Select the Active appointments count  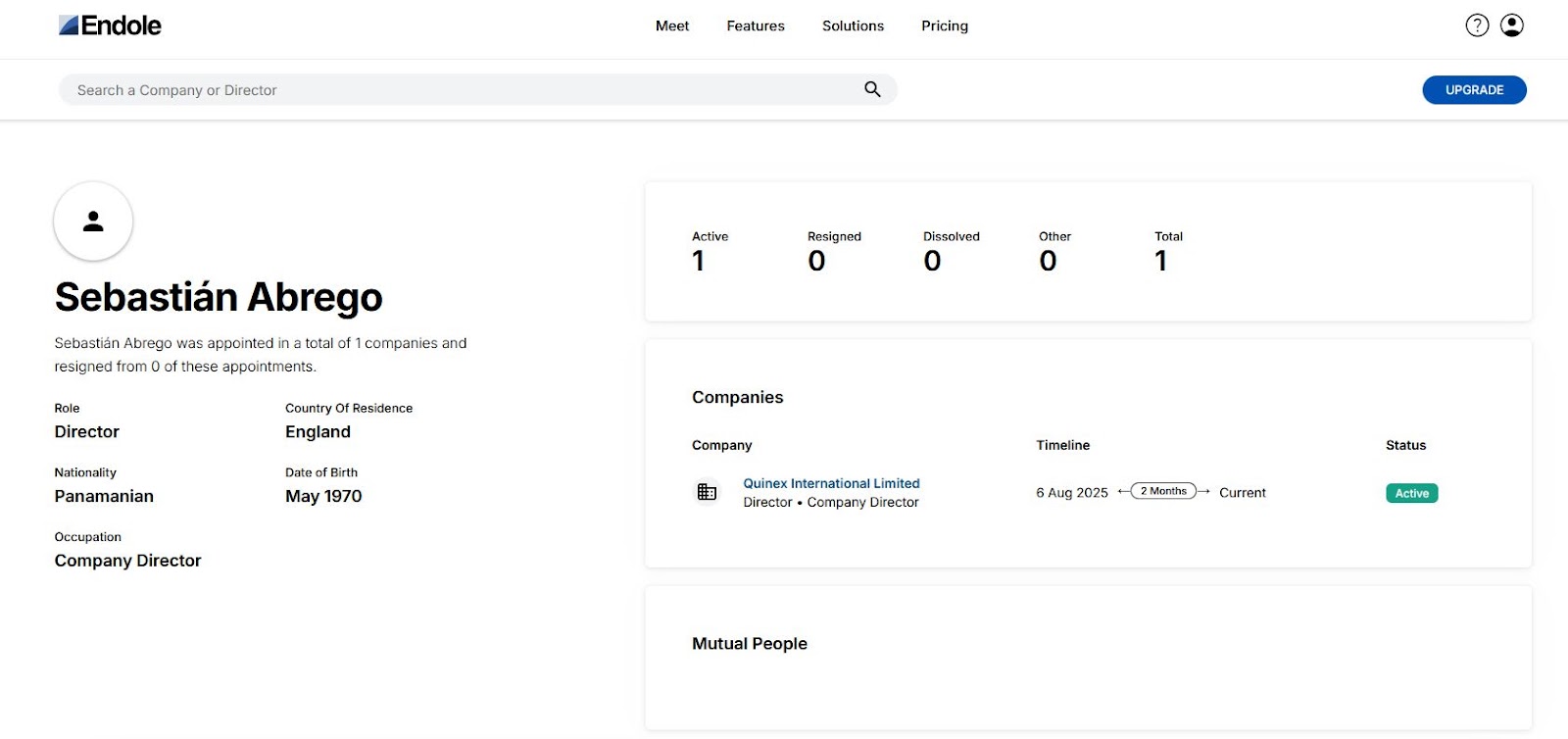coord(699,261)
